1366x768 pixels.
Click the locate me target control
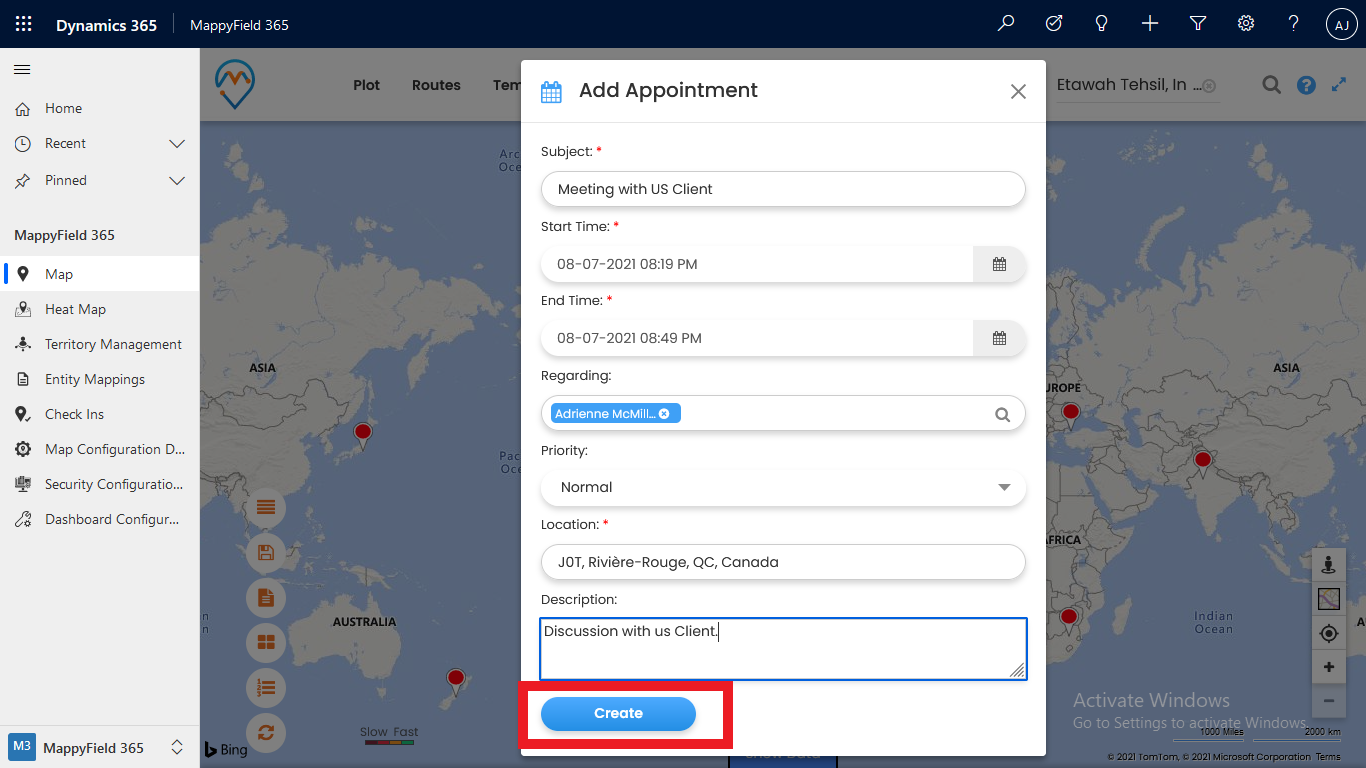pos(1329,633)
